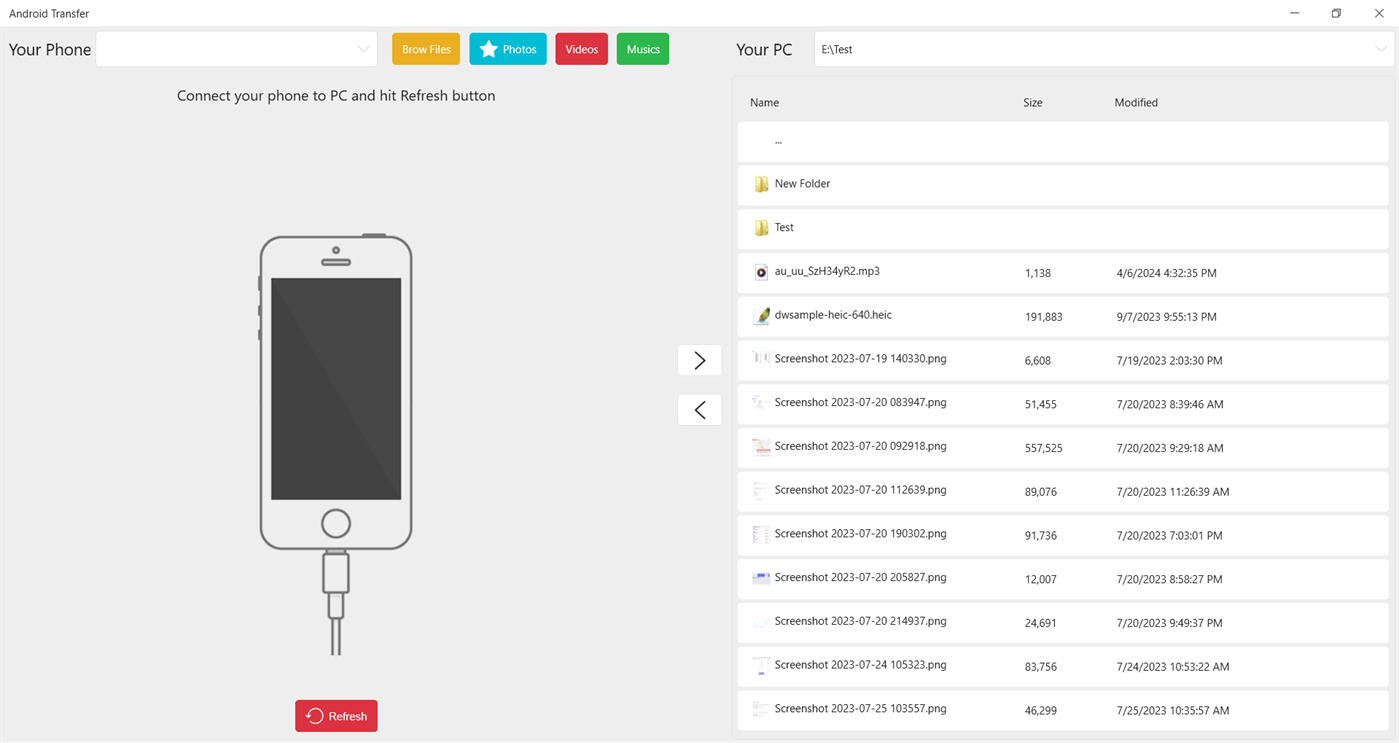Open the New Folder folder icon
Viewport: 1399px width, 743px height.
point(761,184)
